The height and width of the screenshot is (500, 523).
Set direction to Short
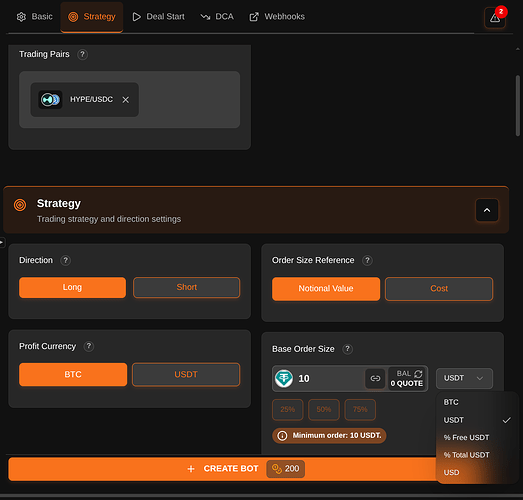pyautogui.click(x=186, y=288)
